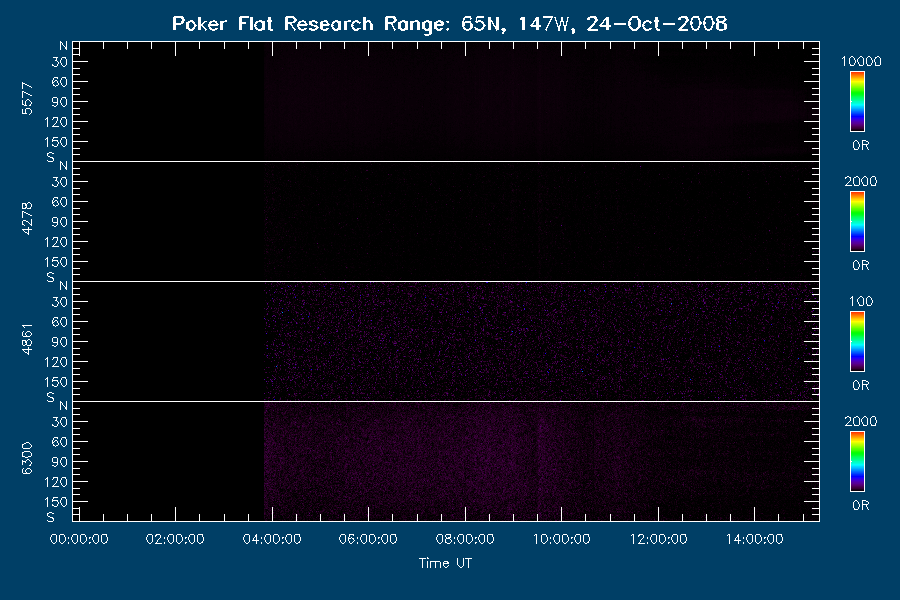
Task: Click the 0R label below the 4278 color bar
Action: (860, 265)
